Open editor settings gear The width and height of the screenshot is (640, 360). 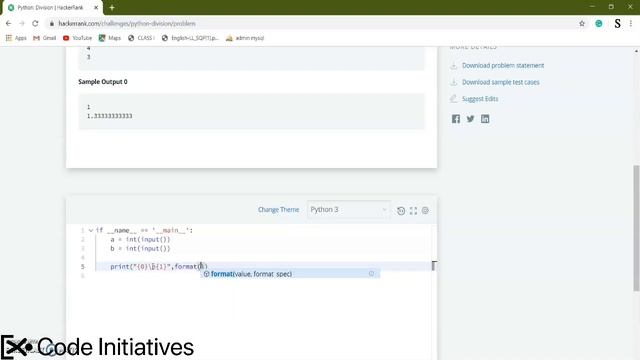click(425, 211)
